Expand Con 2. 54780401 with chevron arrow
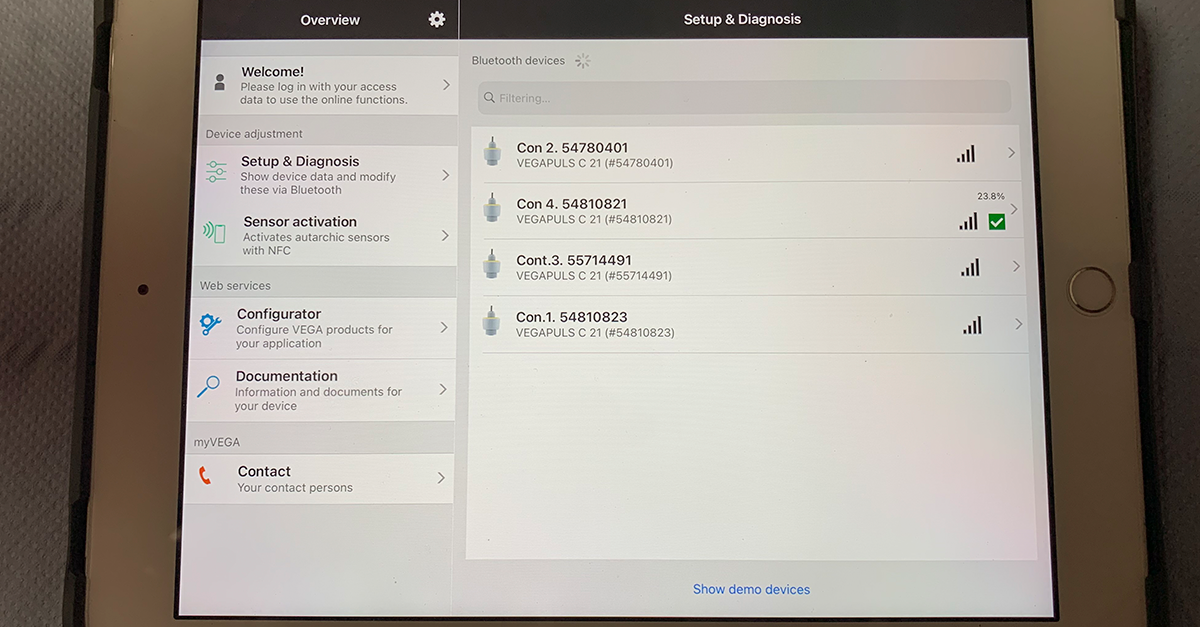This screenshot has width=1200, height=627. [x=1011, y=153]
